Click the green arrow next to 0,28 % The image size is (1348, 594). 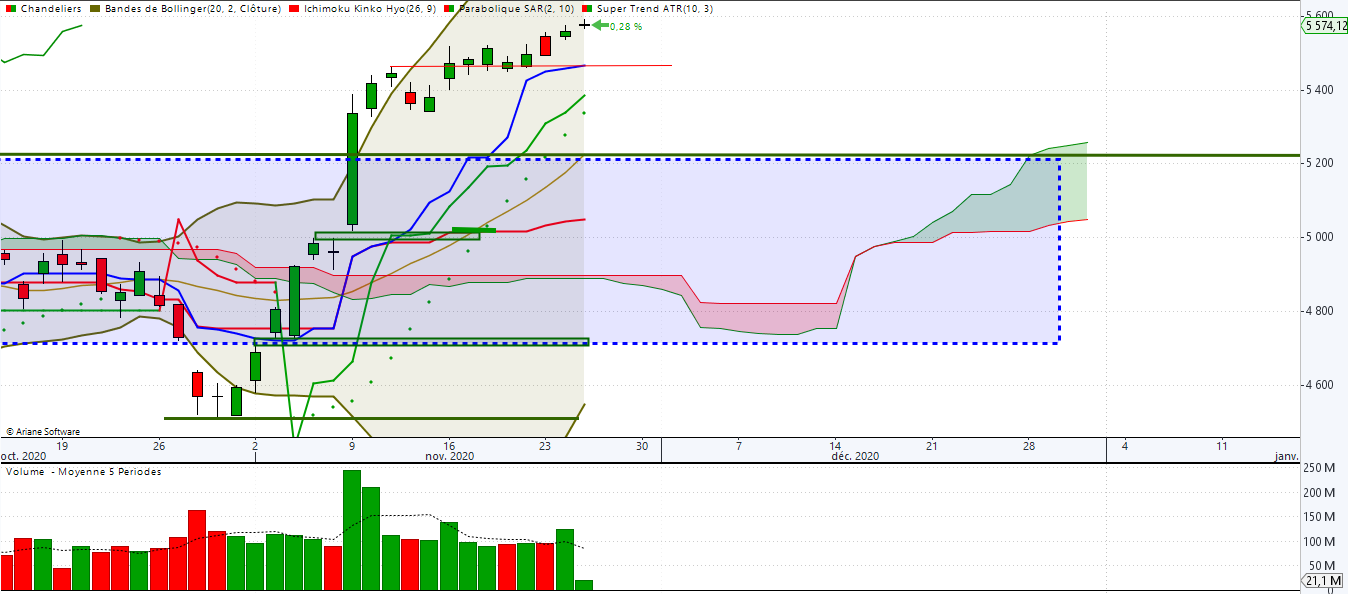[600, 26]
